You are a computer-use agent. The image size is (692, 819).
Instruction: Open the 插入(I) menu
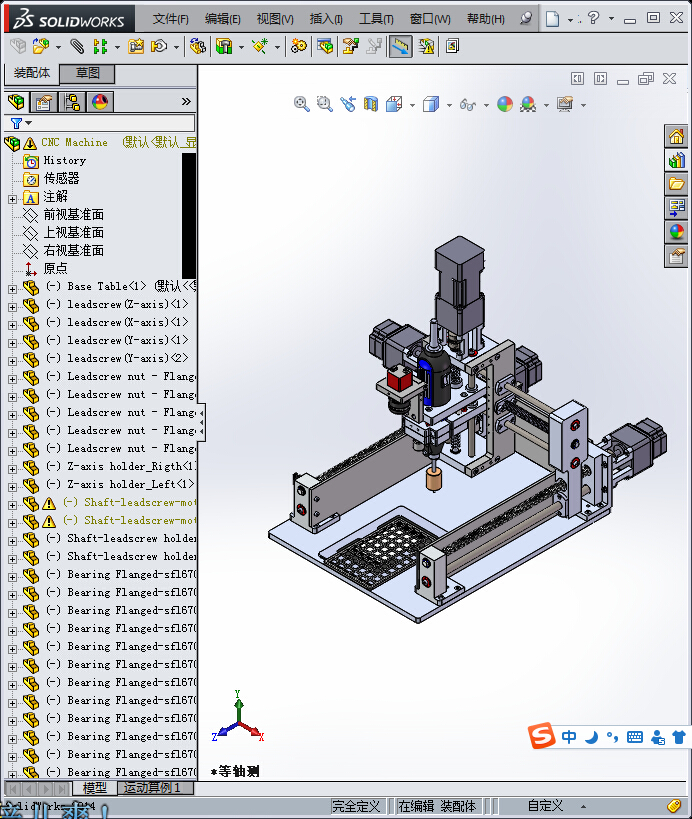(x=326, y=19)
